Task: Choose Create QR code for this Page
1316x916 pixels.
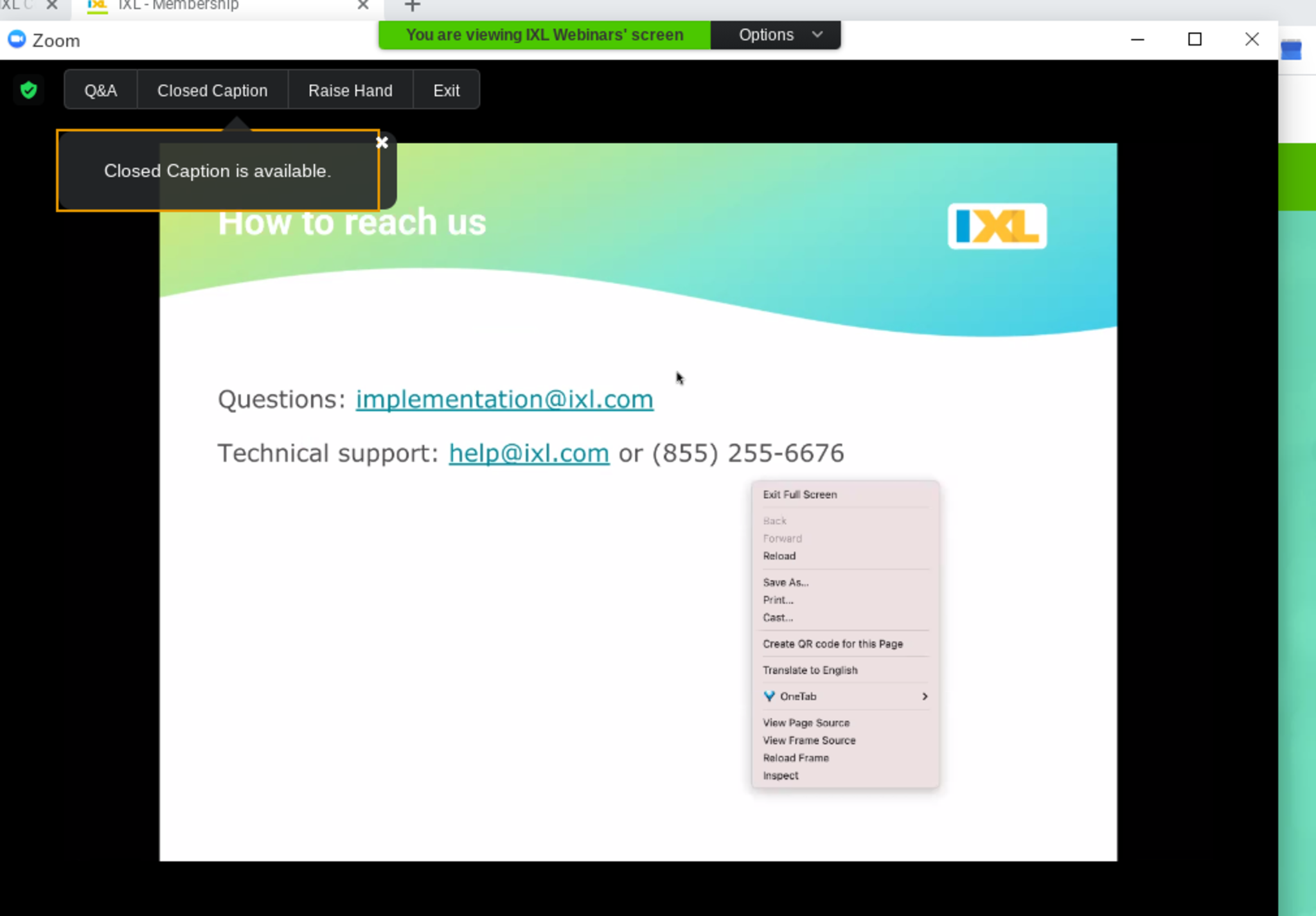Action: coord(832,644)
